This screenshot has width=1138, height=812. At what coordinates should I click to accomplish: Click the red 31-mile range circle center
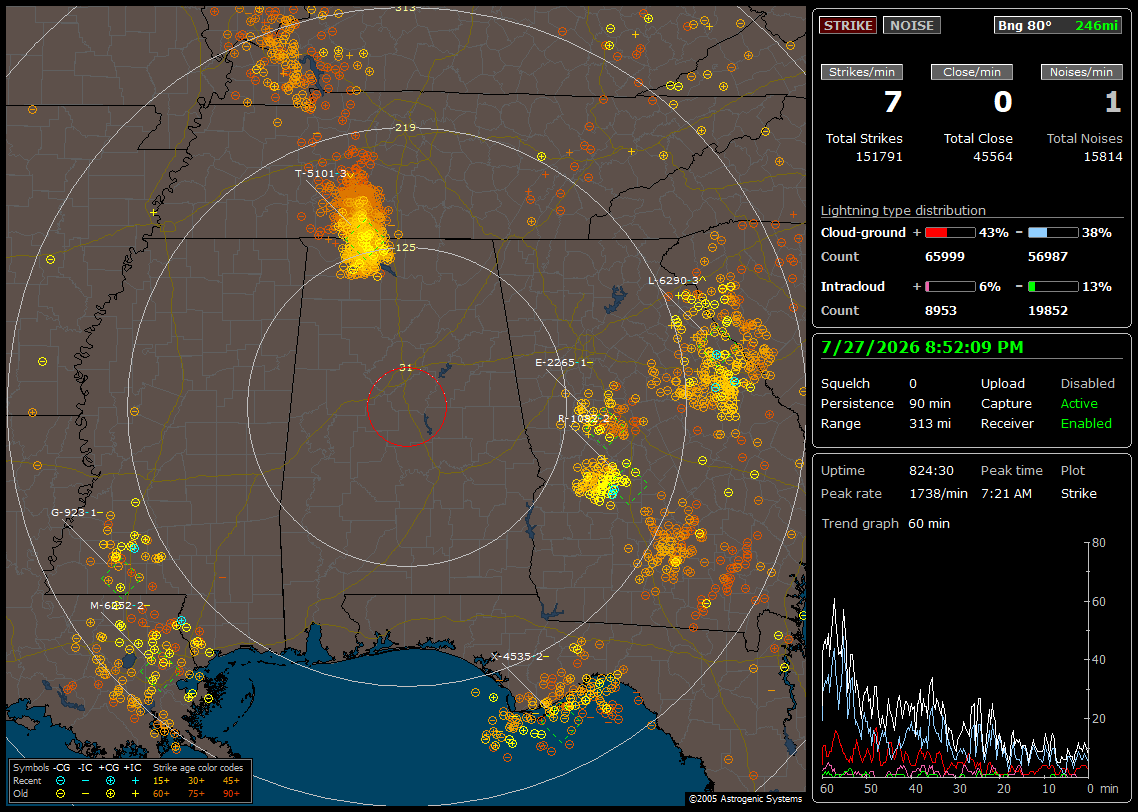coord(406,407)
